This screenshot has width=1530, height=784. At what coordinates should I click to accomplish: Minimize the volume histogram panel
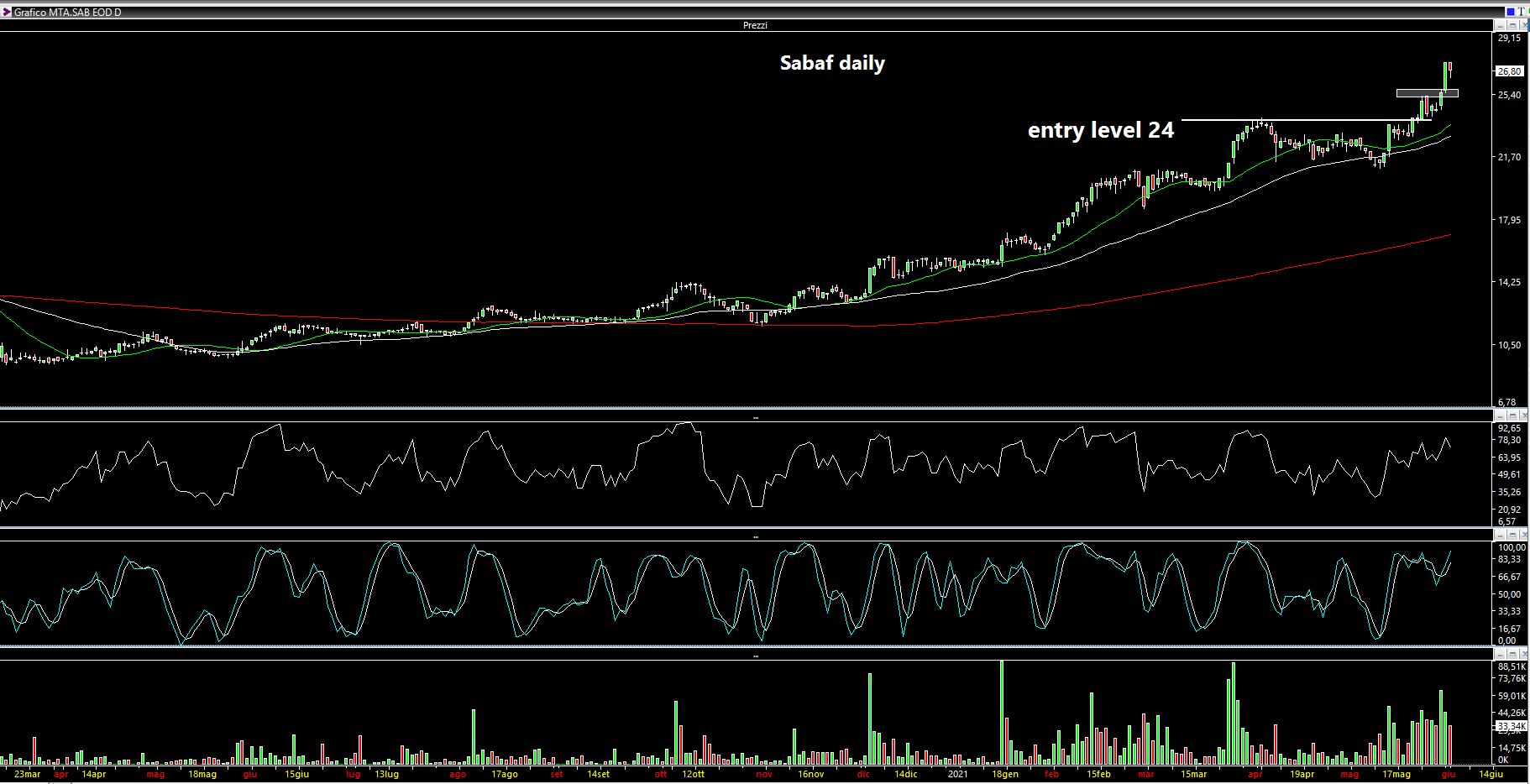point(1500,654)
